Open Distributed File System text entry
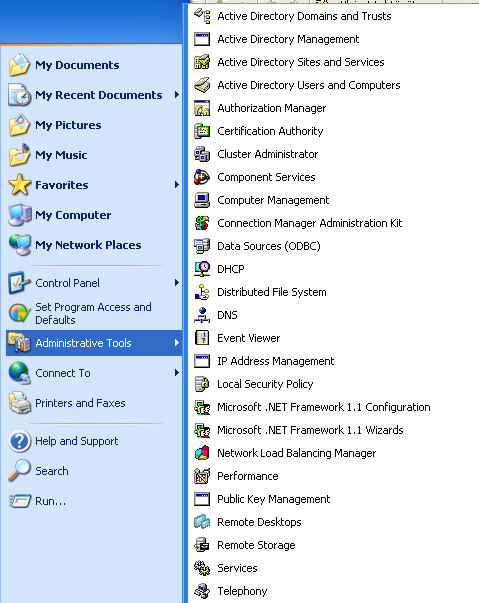Screen dimensions: 479x603 pyautogui.click(x=272, y=292)
